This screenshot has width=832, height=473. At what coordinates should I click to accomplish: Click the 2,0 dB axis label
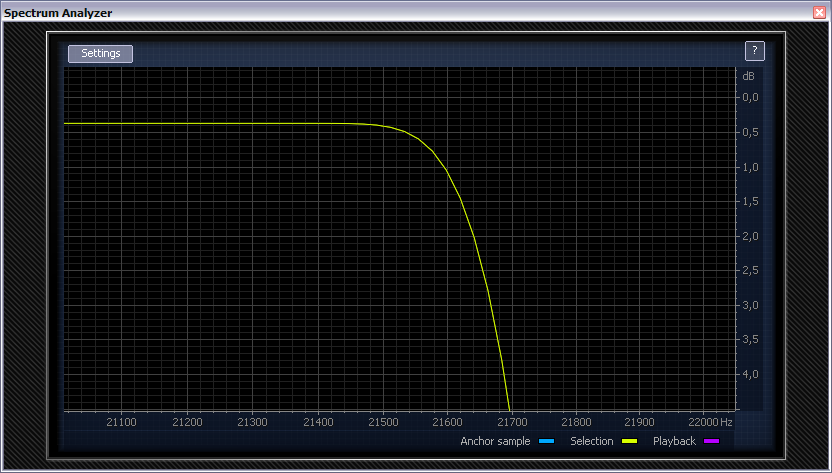click(750, 236)
